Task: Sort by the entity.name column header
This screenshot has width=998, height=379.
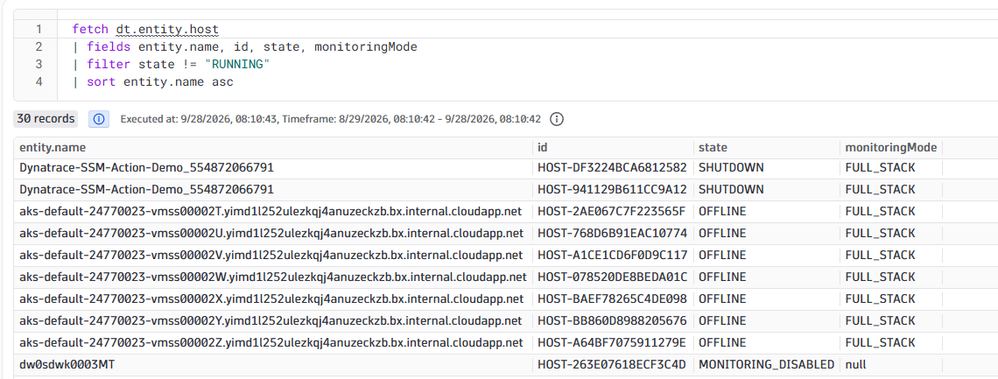Action: tap(52, 148)
